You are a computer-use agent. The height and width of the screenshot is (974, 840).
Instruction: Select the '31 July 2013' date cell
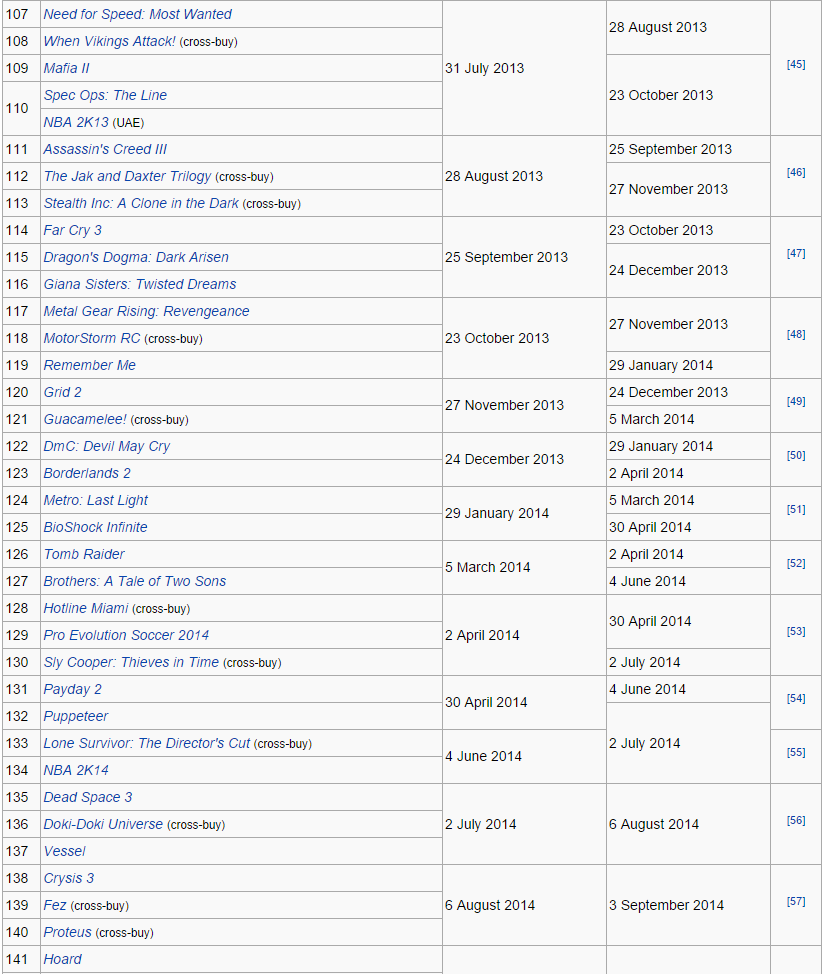524,68
